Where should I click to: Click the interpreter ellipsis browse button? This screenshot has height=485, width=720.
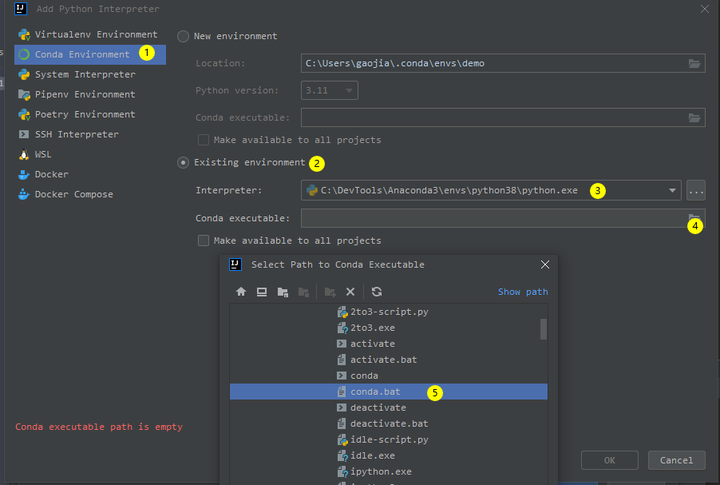pyautogui.click(x=696, y=190)
